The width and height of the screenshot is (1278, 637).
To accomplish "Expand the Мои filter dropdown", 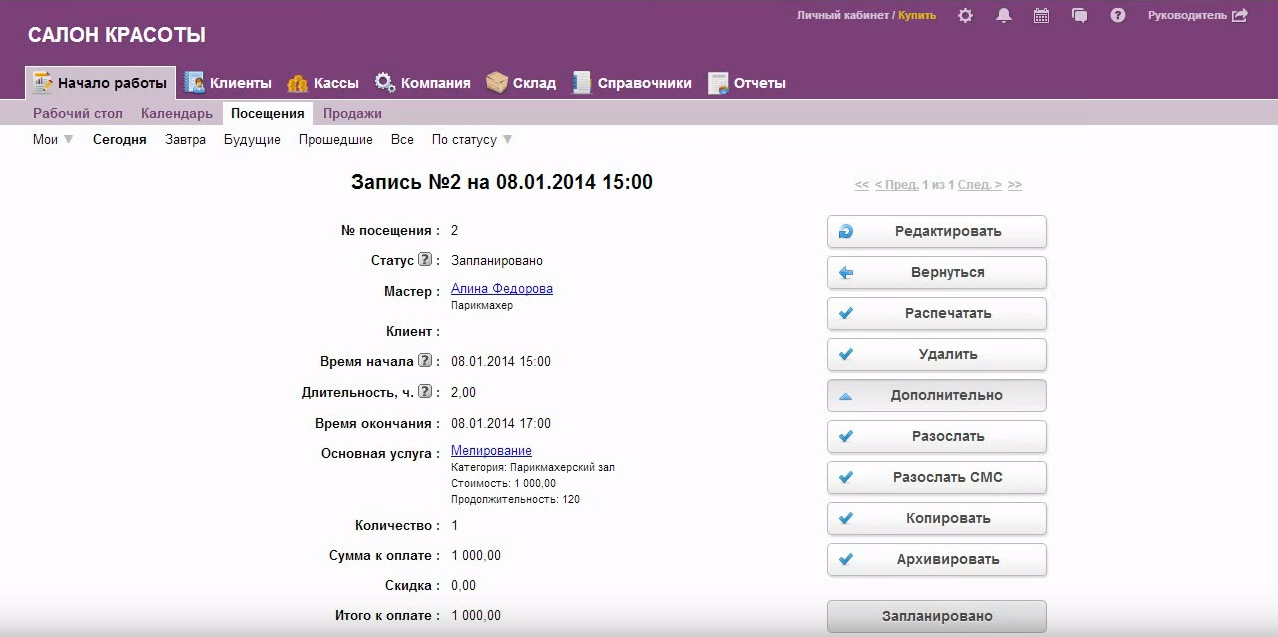I will [53, 140].
